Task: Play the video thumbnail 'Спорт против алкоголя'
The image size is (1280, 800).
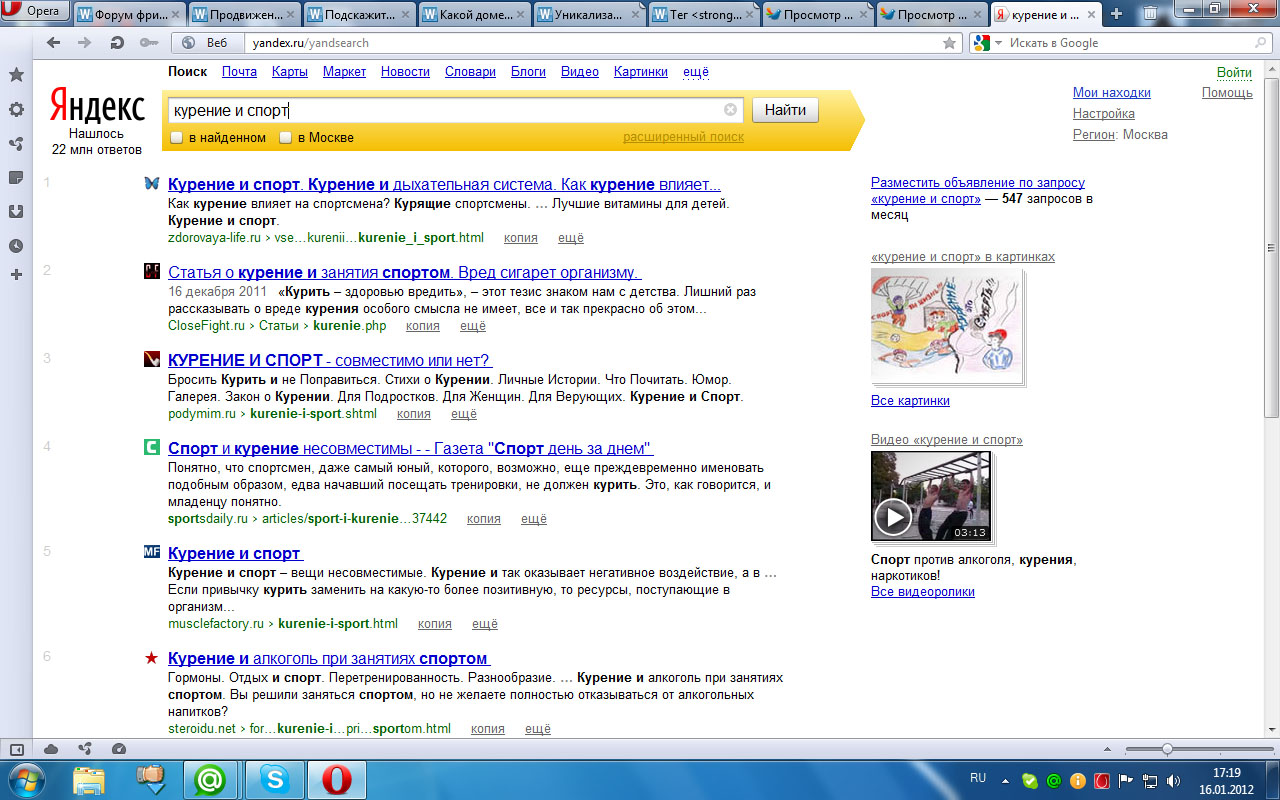Action: (x=931, y=496)
